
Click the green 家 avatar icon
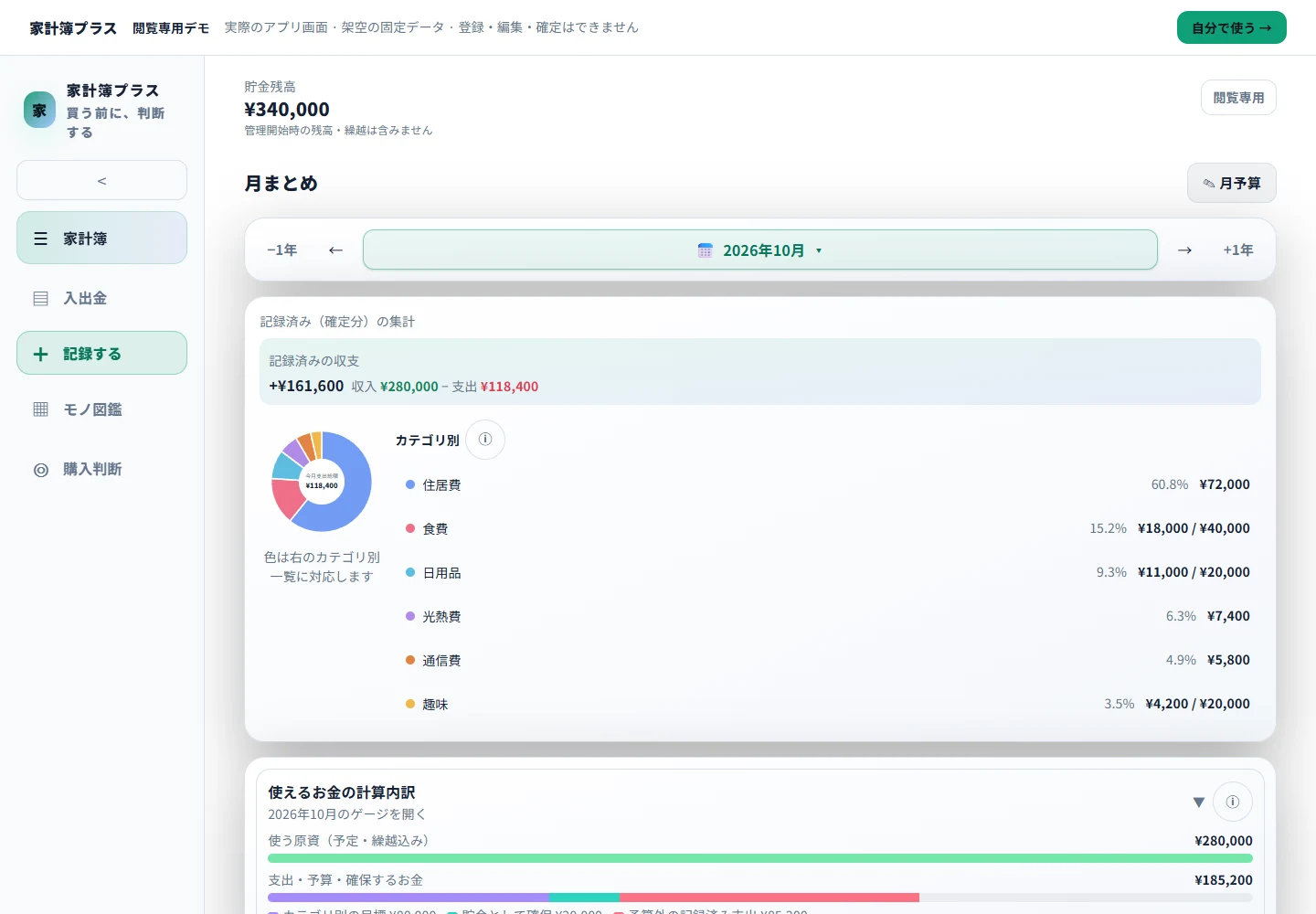[39, 110]
